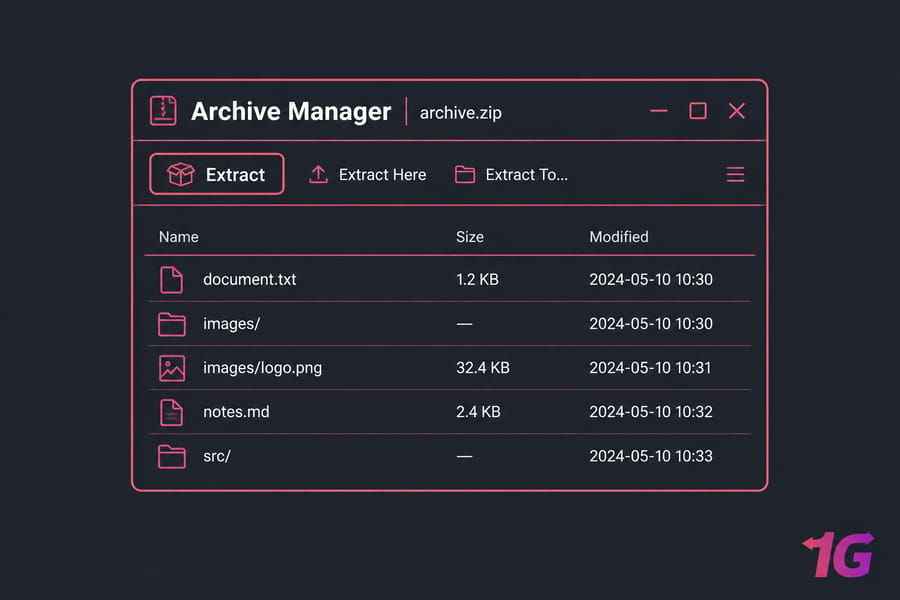Open Extract To... text label

(x=526, y=175)
